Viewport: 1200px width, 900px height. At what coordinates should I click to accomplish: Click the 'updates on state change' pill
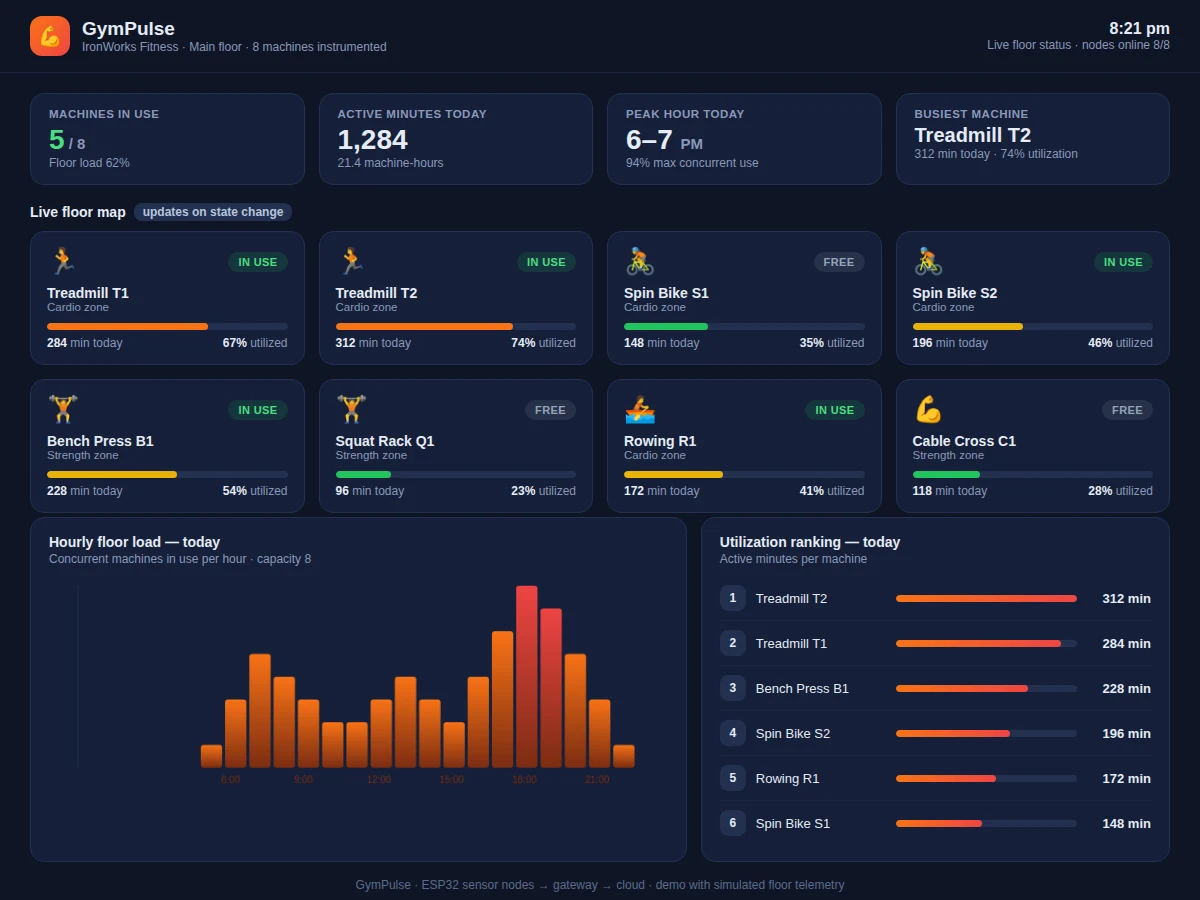tap(213, 212)
